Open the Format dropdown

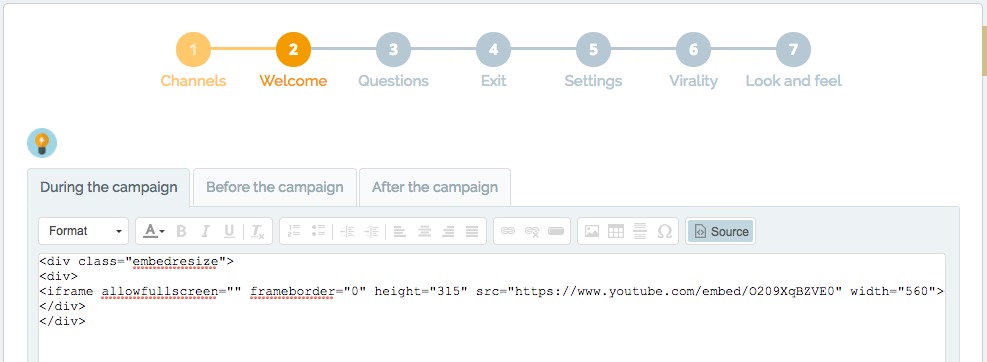84,231
